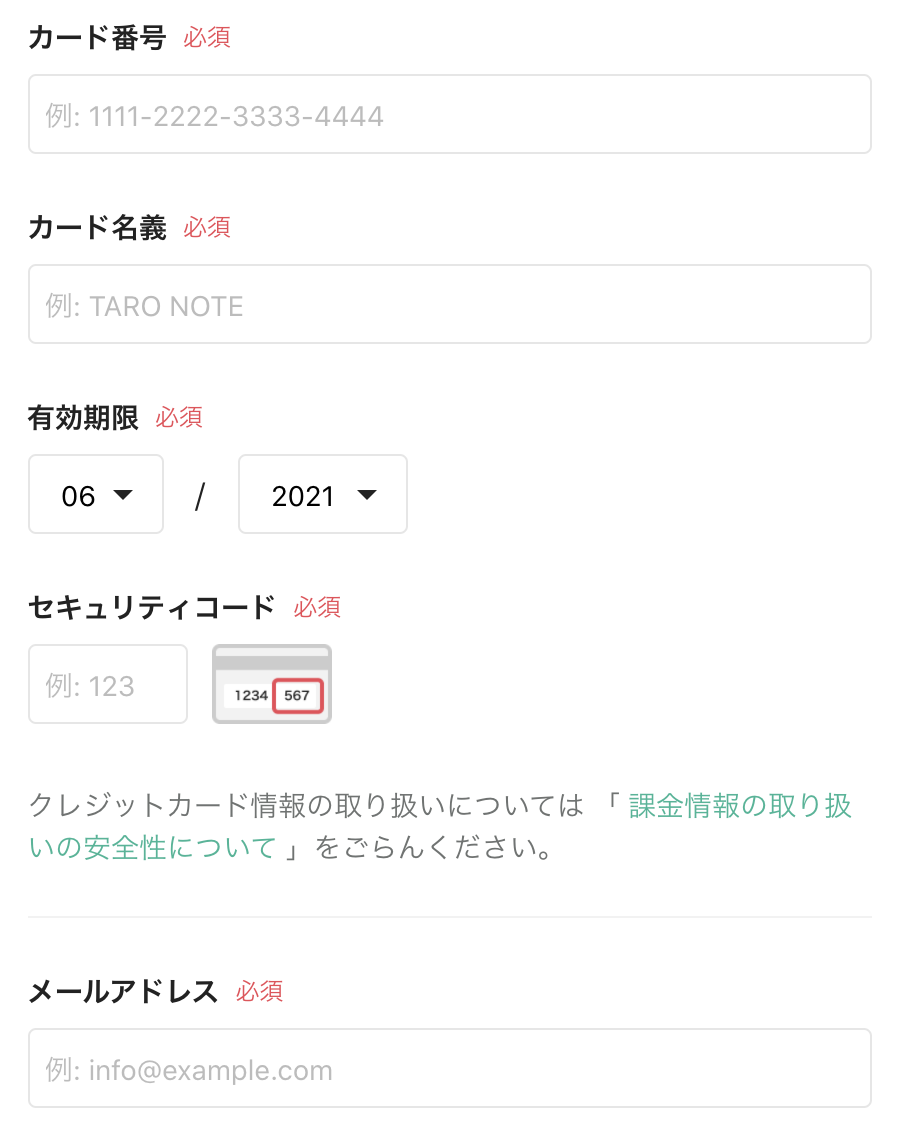Click the メールアドレス field label
Screen dimensions: 902x1126
tap(124, 992)
